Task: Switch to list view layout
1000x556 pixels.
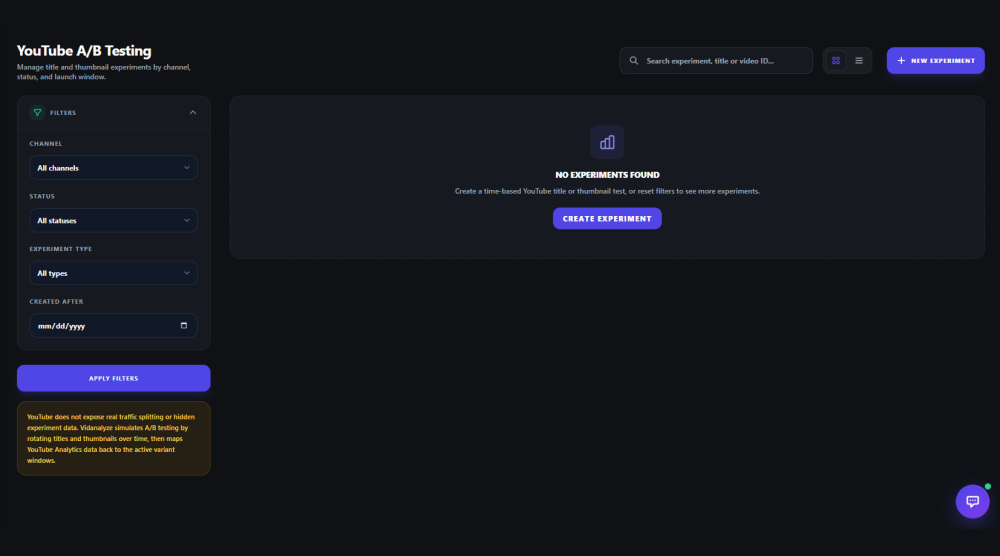Action: [x=858, y=61]
